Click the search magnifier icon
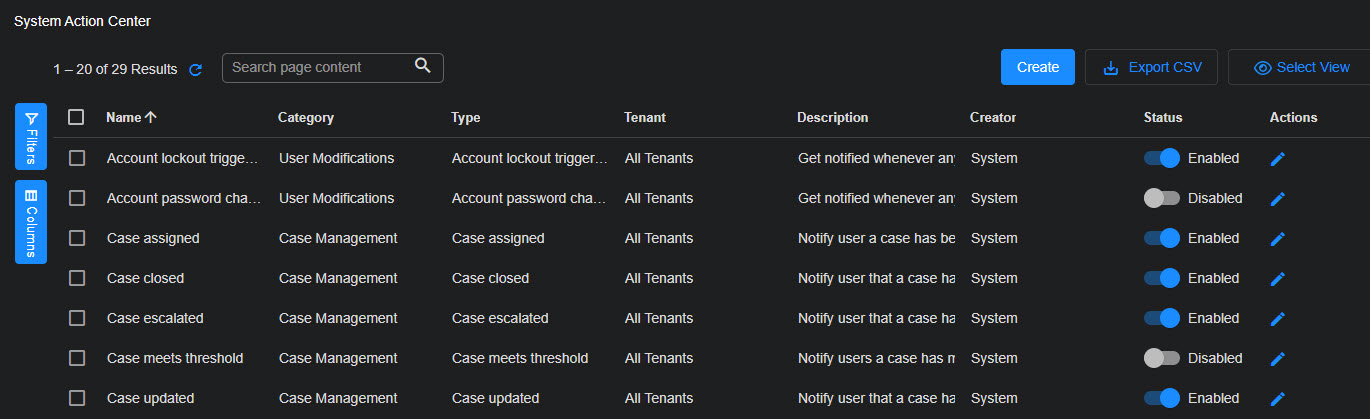The image size is (1370, 419). [423, 67]
